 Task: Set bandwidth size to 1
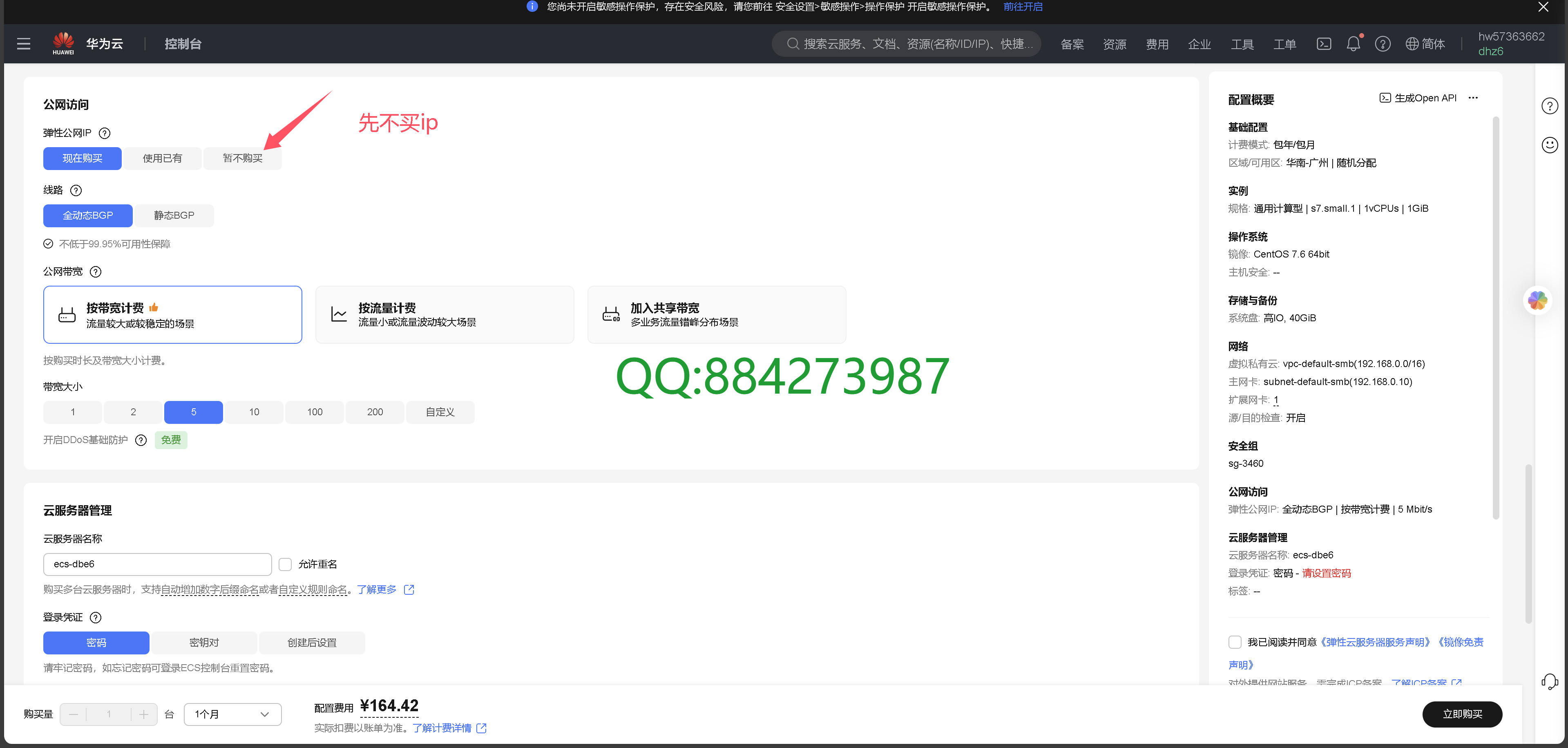coord(72,412)
